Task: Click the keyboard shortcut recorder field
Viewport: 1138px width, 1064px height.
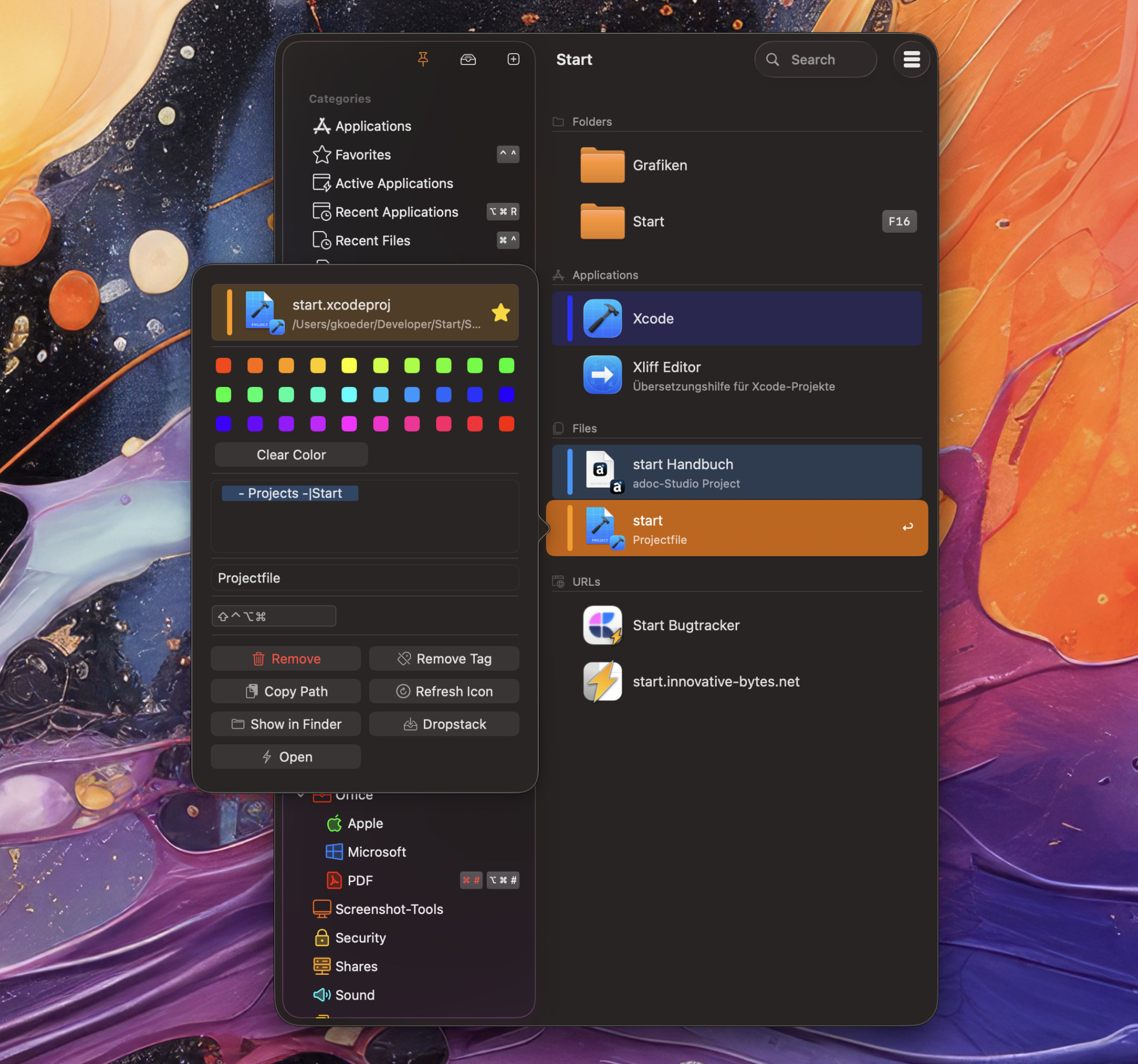Action: tap(273, 616)
